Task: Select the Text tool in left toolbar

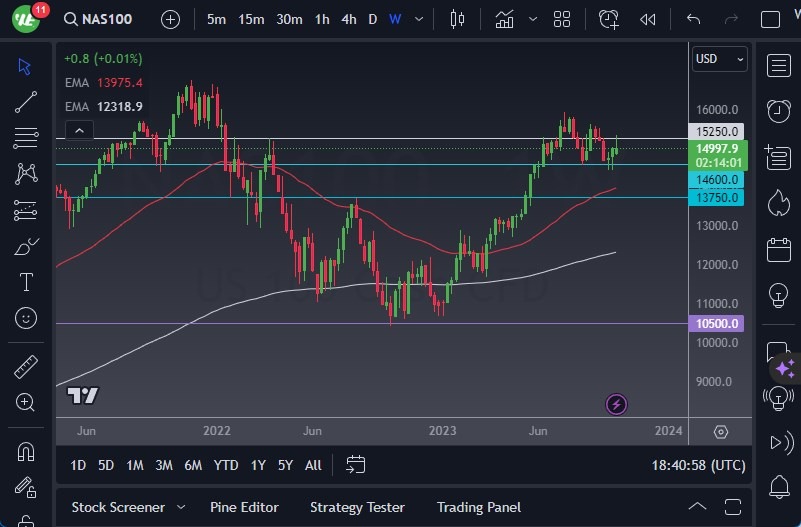Action: [x=26, y=282]
